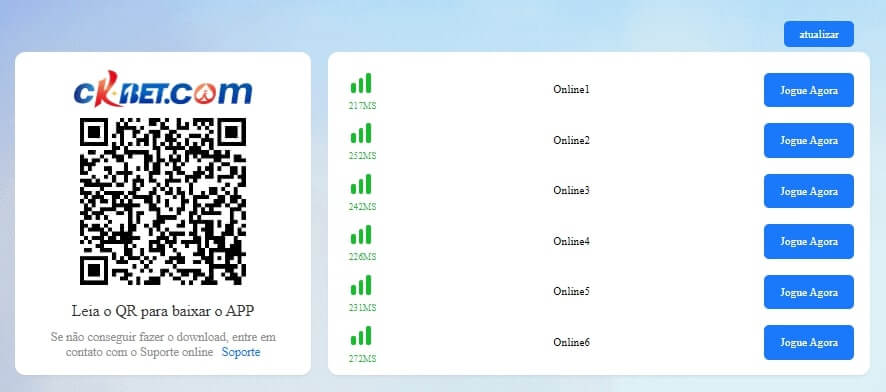Click the signal bars icon for Online5

coord(361,285)
